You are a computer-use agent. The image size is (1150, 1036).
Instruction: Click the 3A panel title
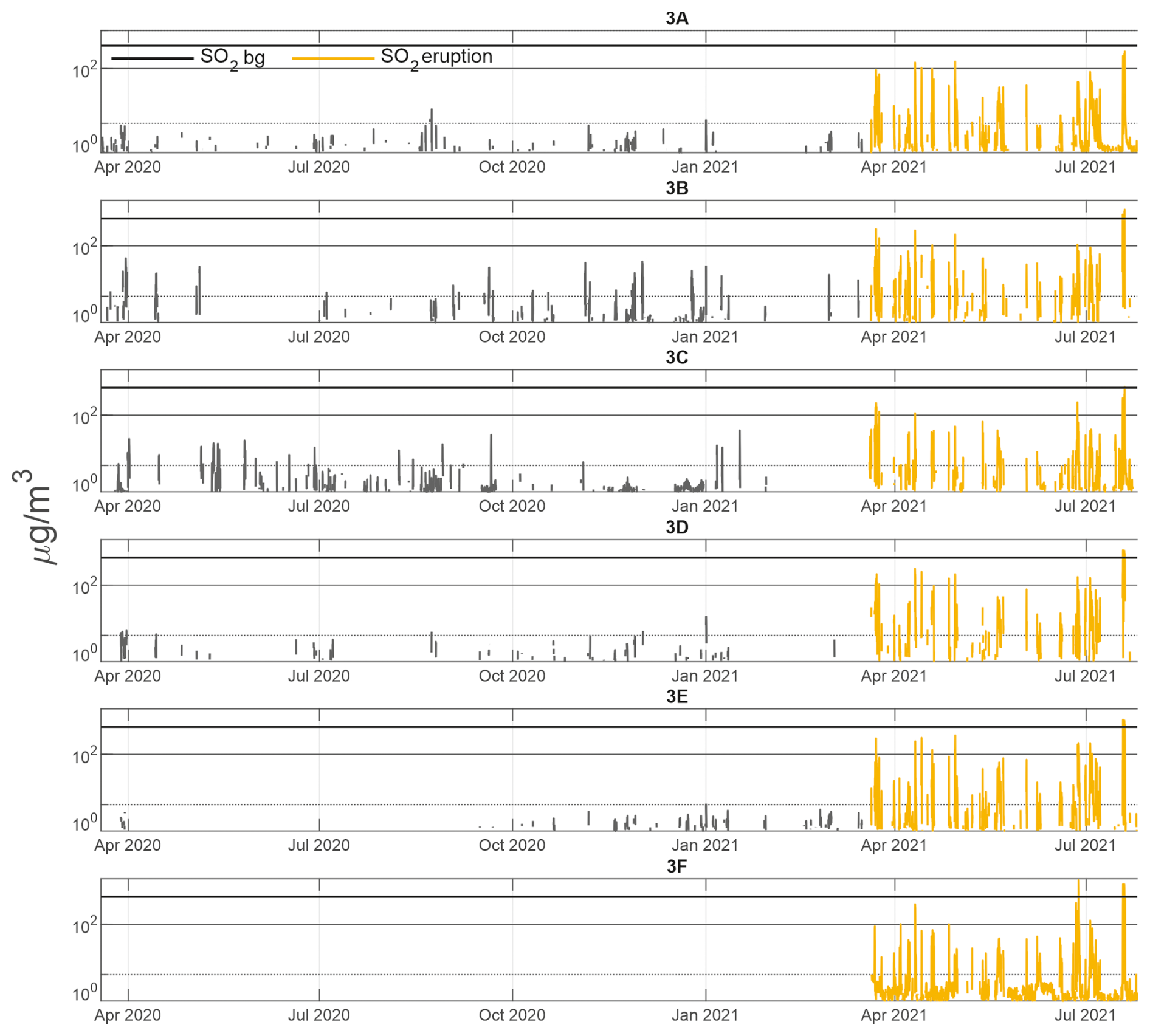677,18
